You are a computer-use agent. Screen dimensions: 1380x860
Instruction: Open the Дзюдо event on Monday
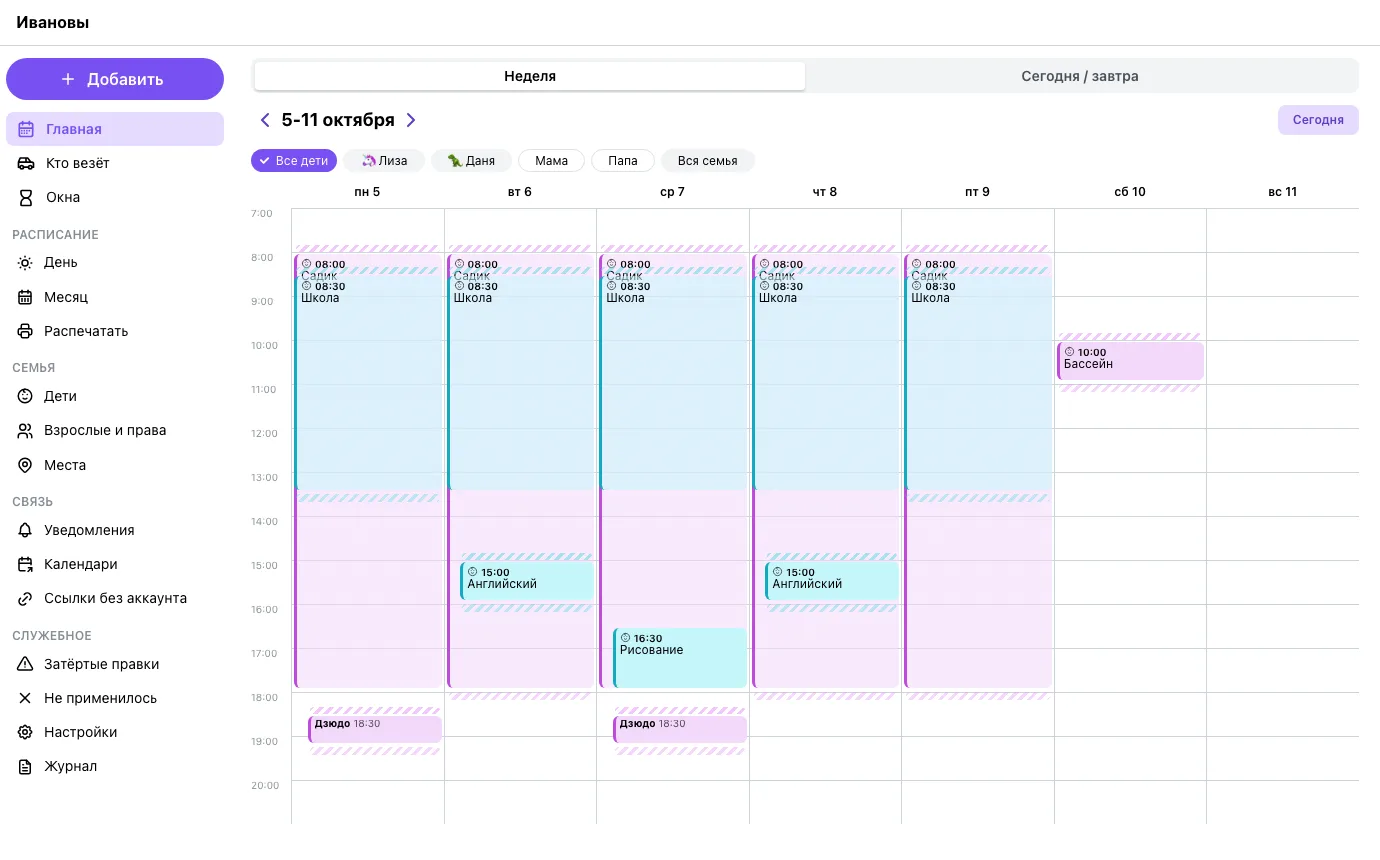(x=375, y=729)
